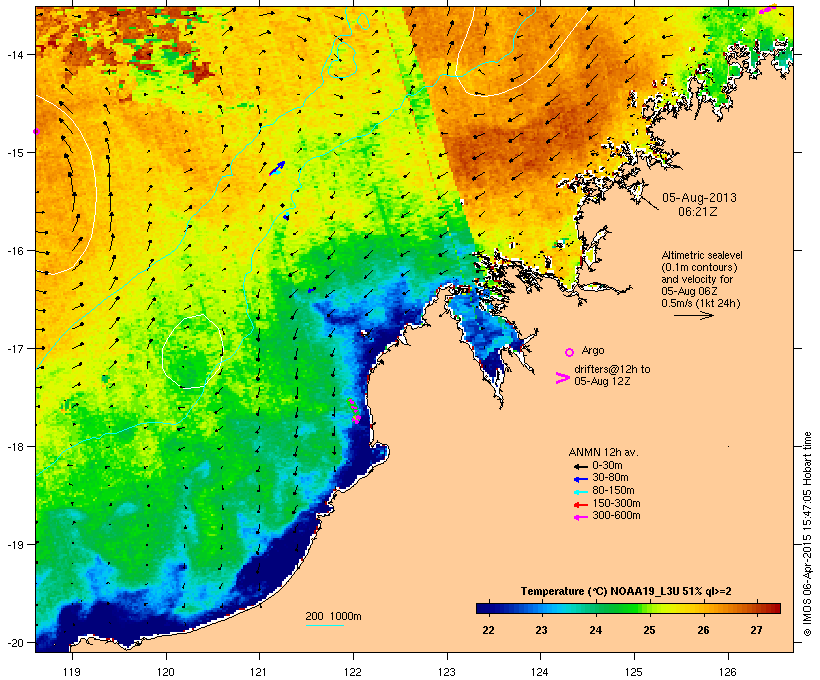This screenshot has height=680, width=820.
Task: Click the IMOS copyright timestamp text
Action: 807,534
